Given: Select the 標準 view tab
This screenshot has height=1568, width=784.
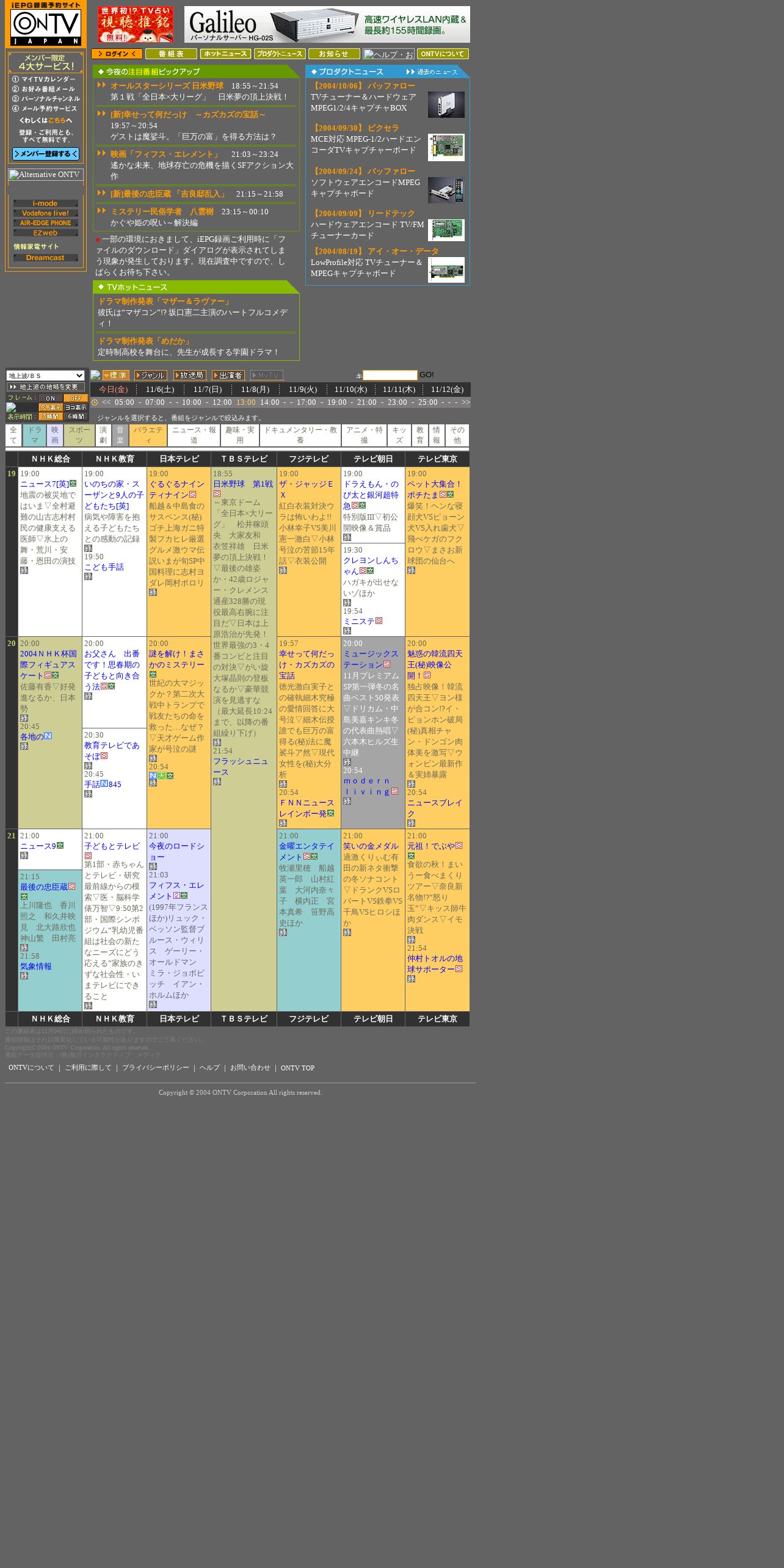Looking at the screenshot, I should tap(115, 375).
